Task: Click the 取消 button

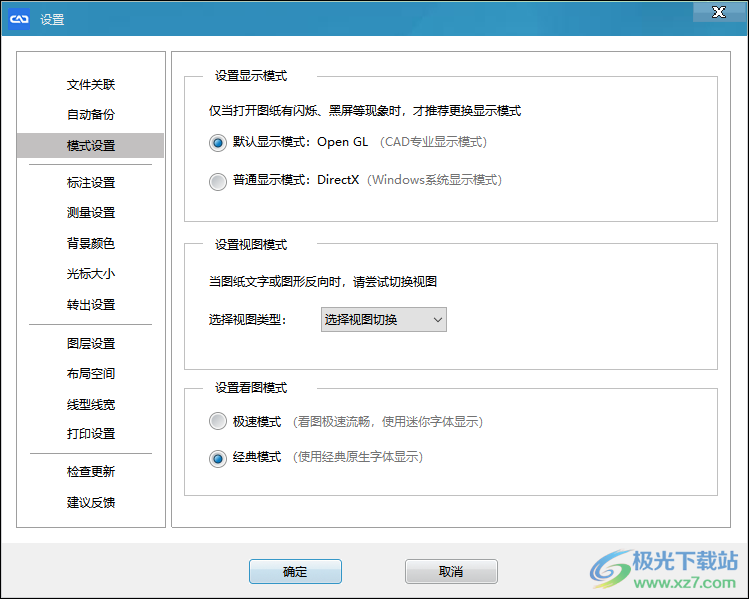Action: (x=451, y=571)
